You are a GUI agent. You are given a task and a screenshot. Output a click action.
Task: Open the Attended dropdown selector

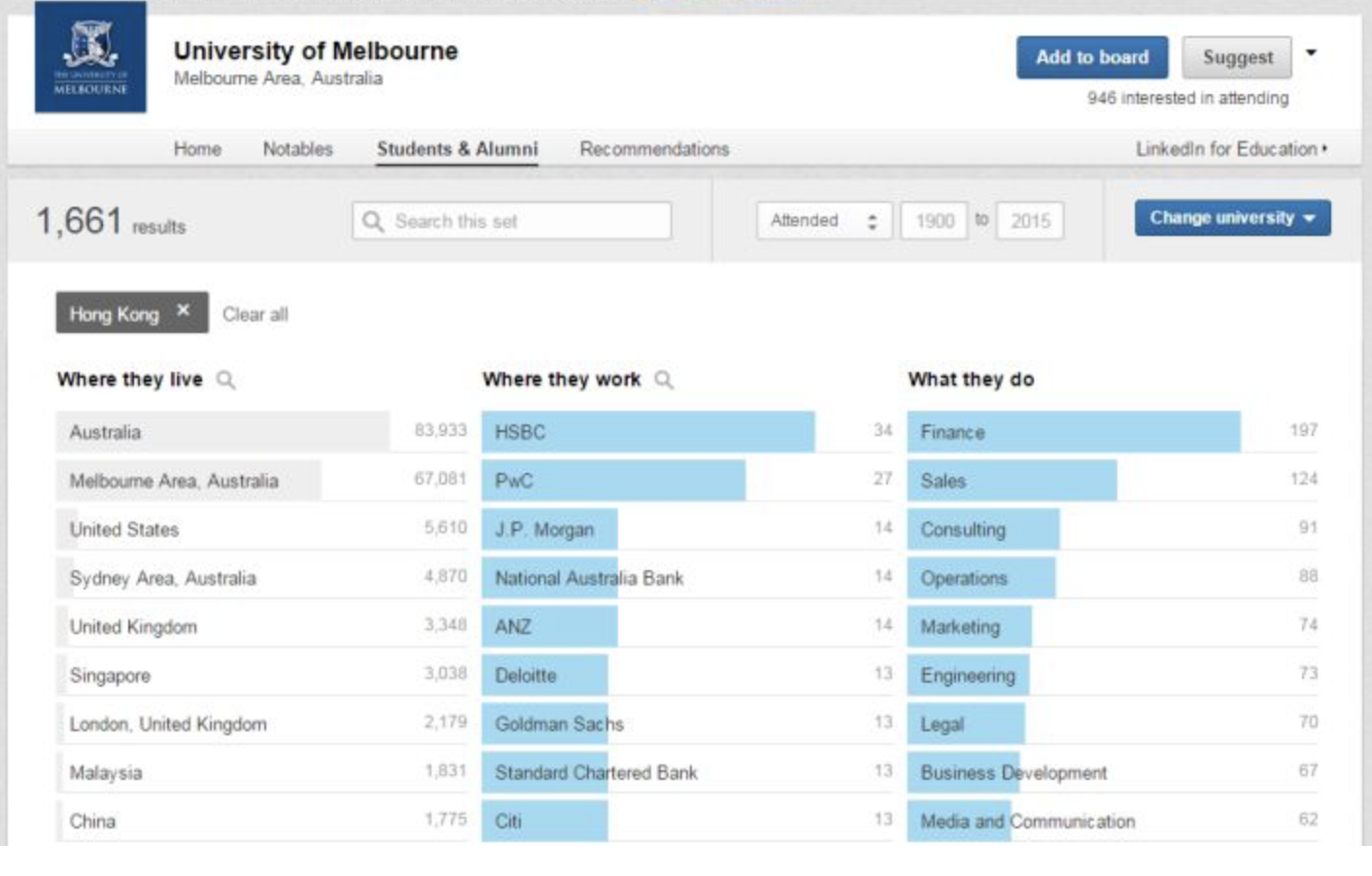pos(823,221)
